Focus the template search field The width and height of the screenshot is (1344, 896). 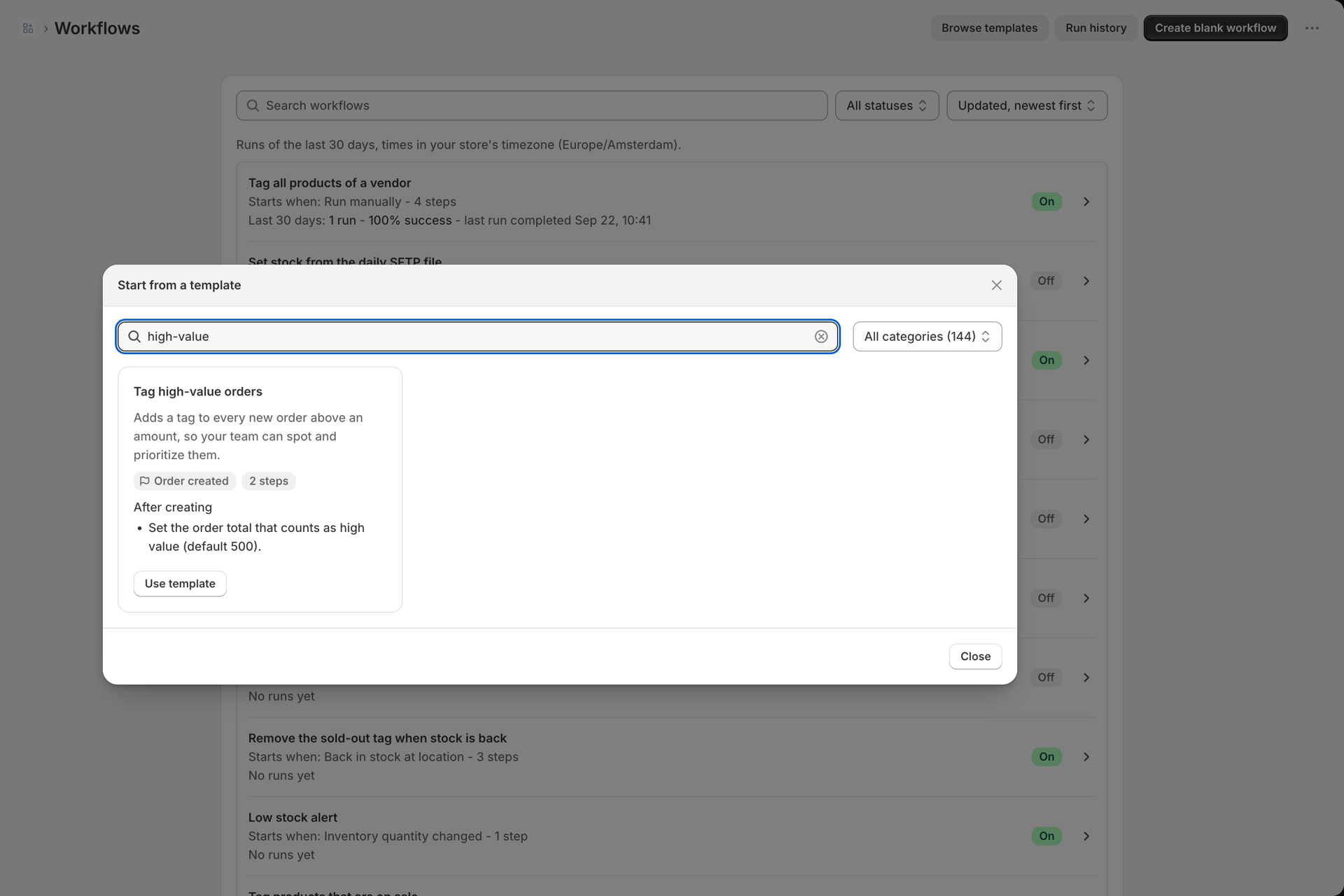[x=478, y=337]
